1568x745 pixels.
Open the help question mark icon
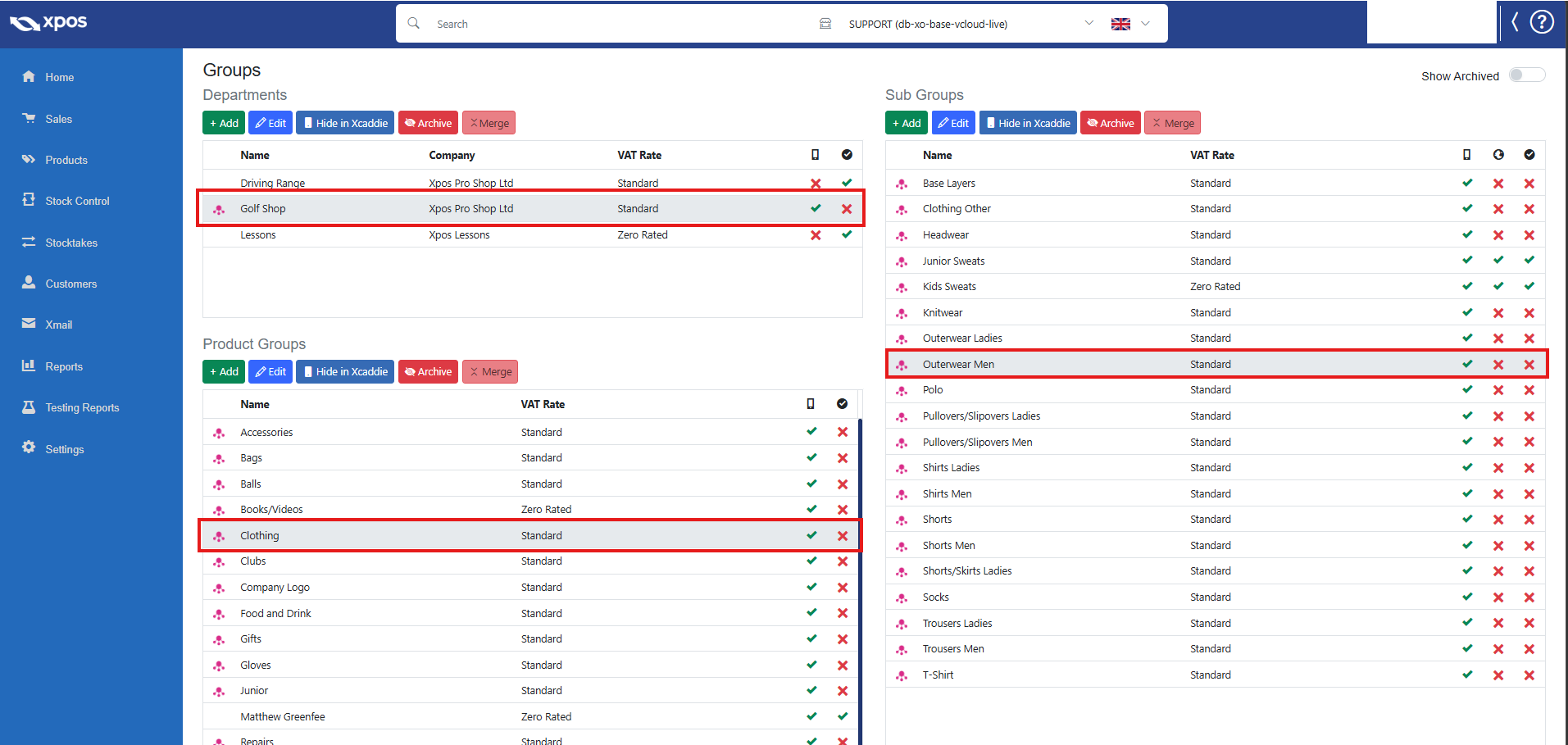(x=1542, y=22)
